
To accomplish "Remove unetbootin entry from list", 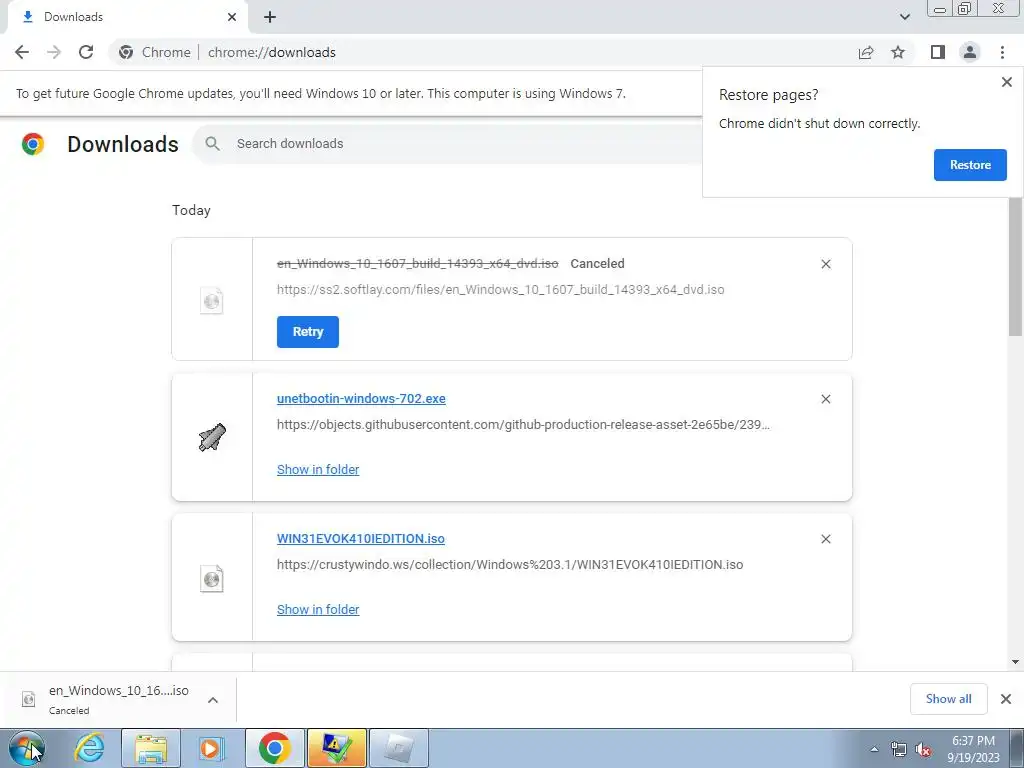I will click(x=825, y=399).
